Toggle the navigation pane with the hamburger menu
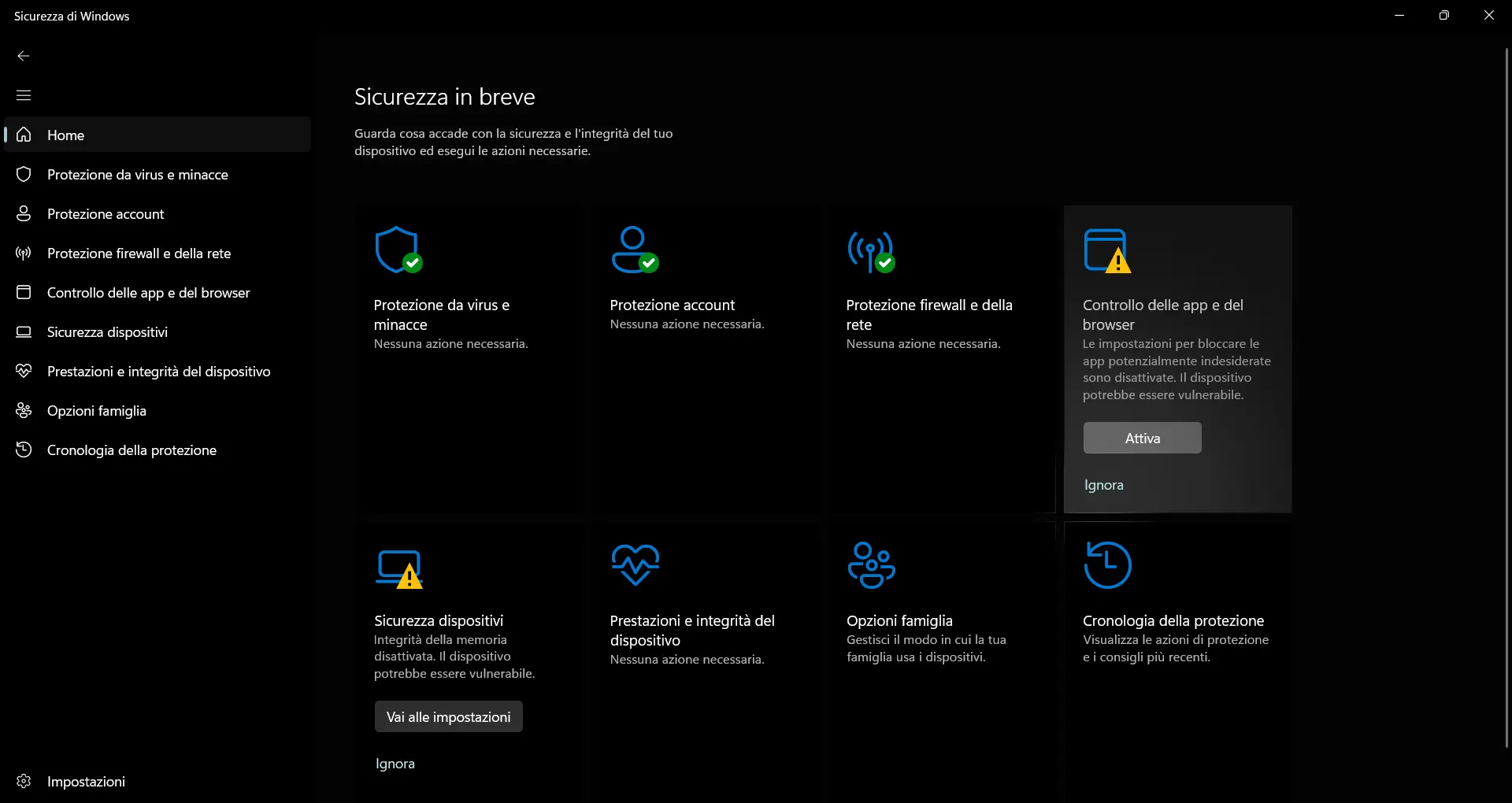This screenshot has height=803, width=1512. point(24,94)
